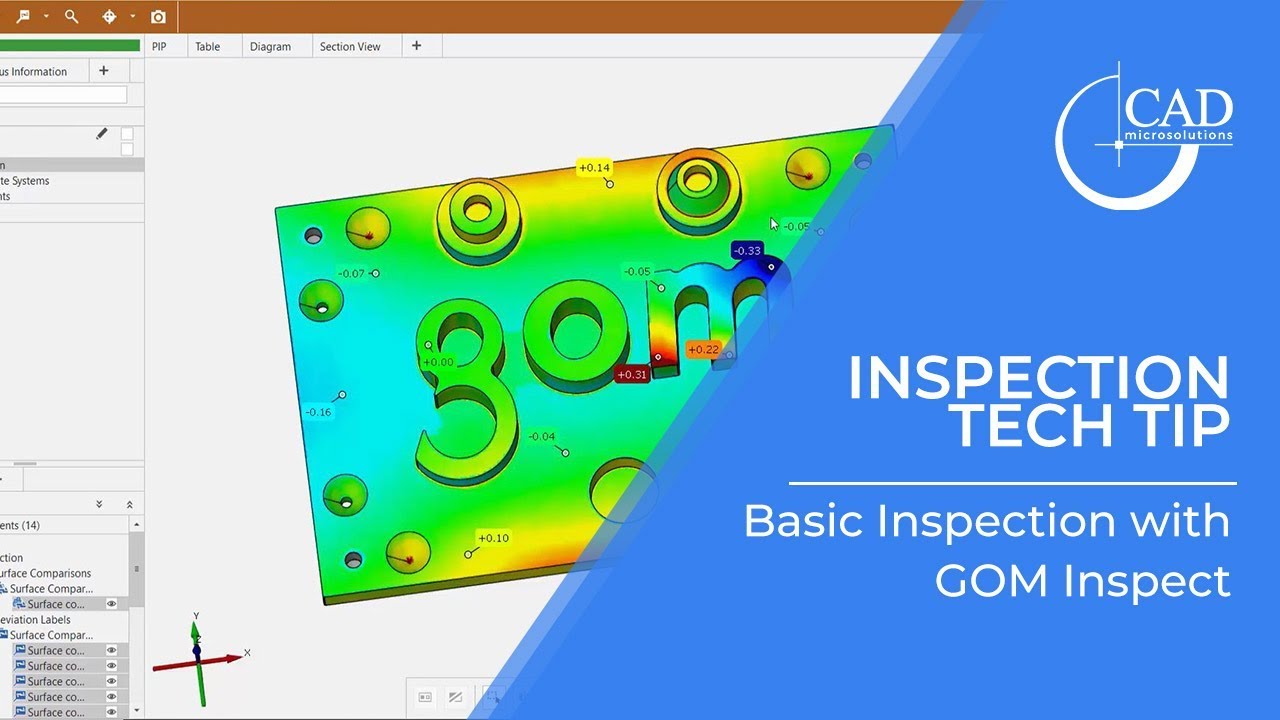
Task: Click the -0.07 deviation label
Action: pos(351,273)
